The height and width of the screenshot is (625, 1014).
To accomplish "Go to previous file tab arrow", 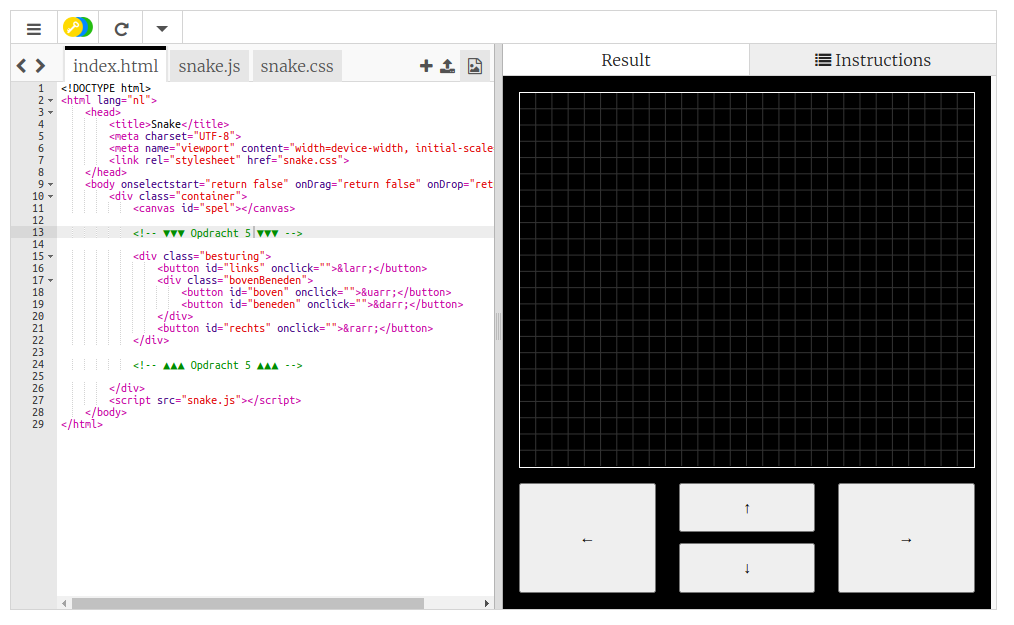I will pos(22,65).
